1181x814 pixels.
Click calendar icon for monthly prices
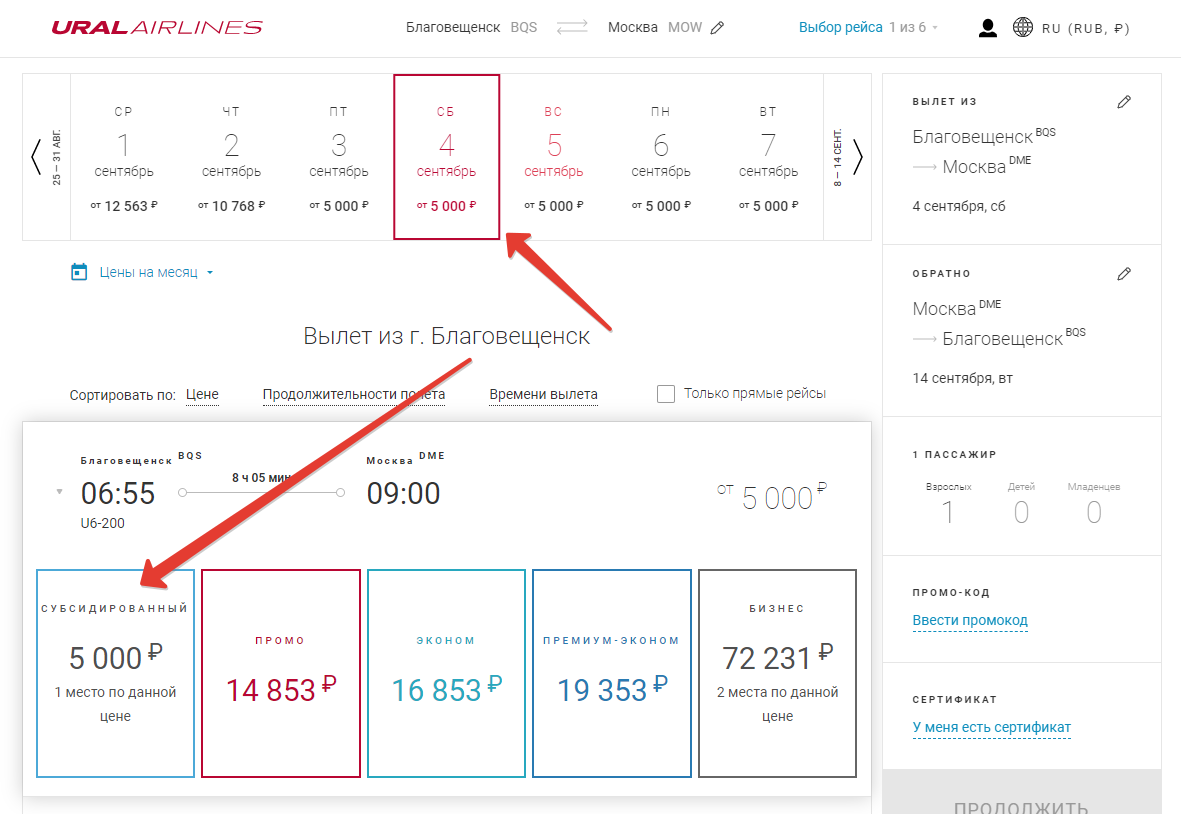[x=80, y=272]
